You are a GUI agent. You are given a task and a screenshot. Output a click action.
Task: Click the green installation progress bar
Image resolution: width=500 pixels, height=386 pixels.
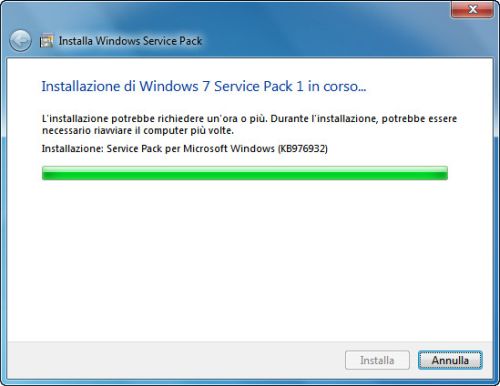click(x=245, y=173)
